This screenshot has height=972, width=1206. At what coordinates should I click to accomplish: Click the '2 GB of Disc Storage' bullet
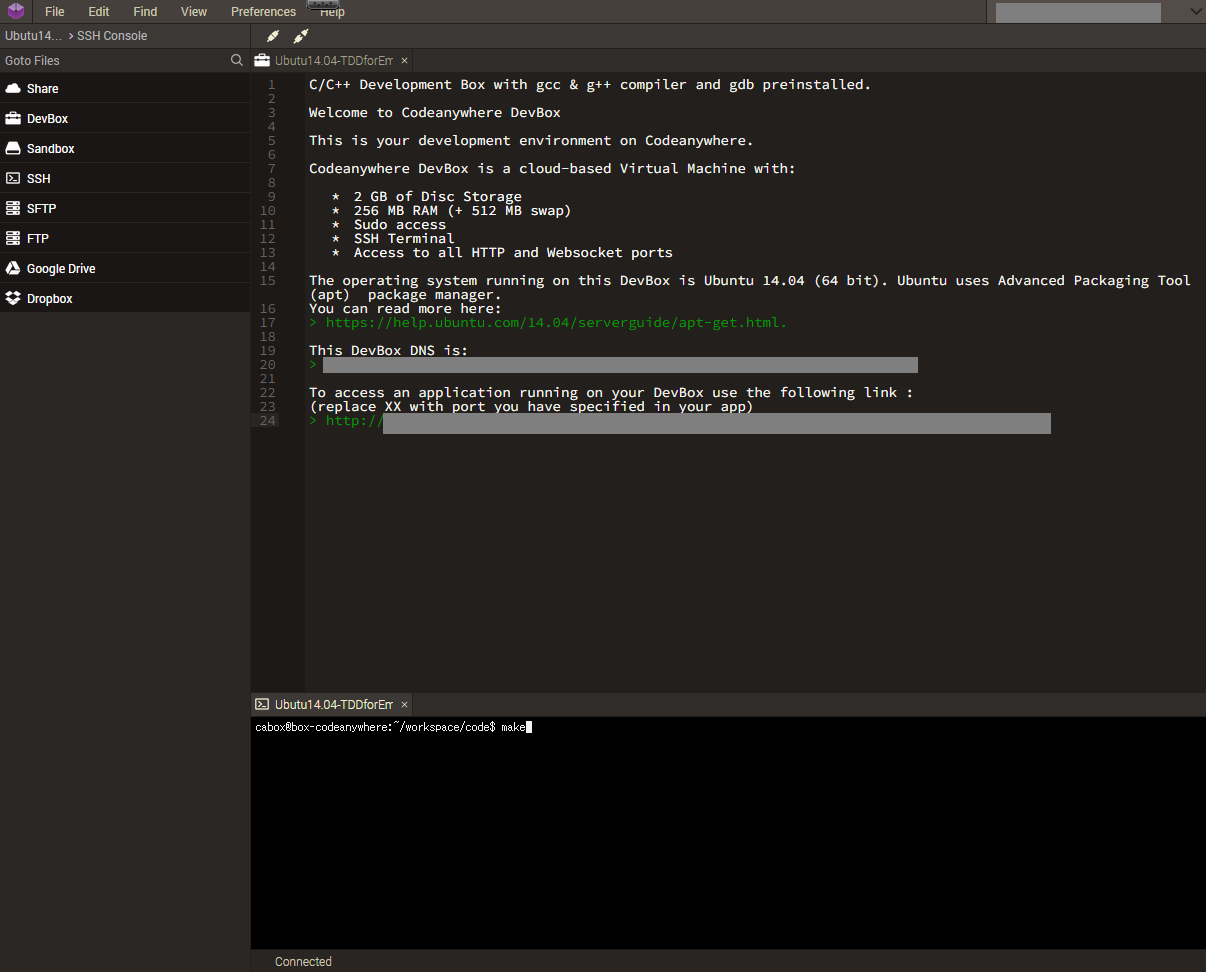coord(437,197)
